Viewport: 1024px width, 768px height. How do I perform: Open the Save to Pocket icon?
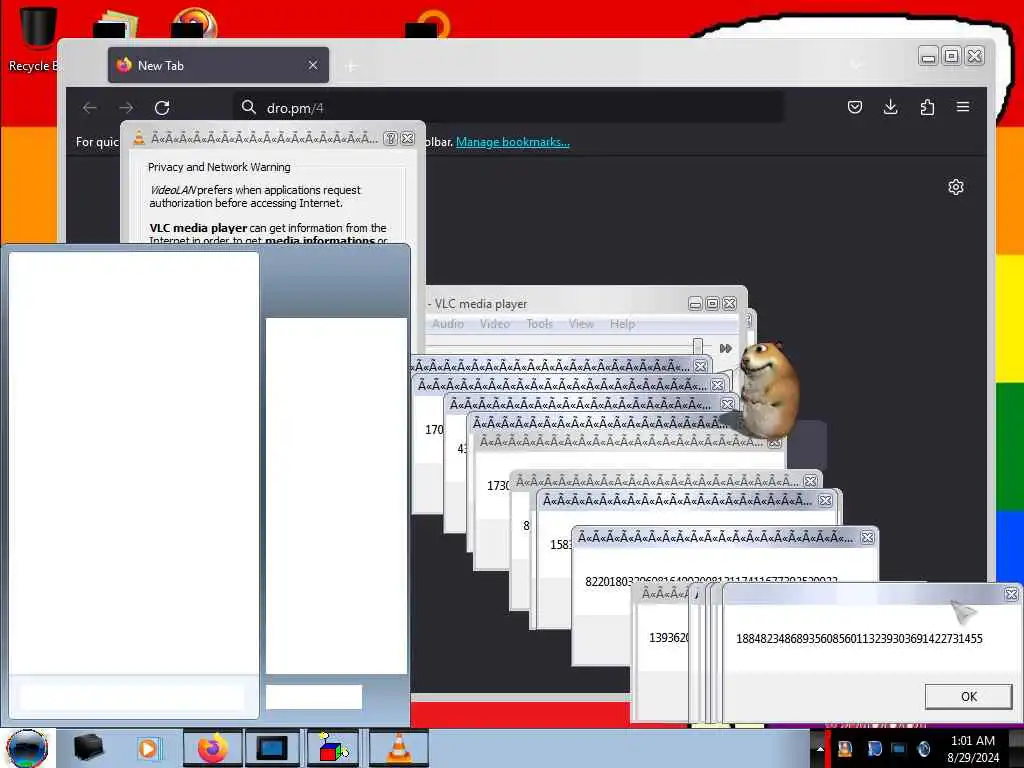(x=854, y=107)
